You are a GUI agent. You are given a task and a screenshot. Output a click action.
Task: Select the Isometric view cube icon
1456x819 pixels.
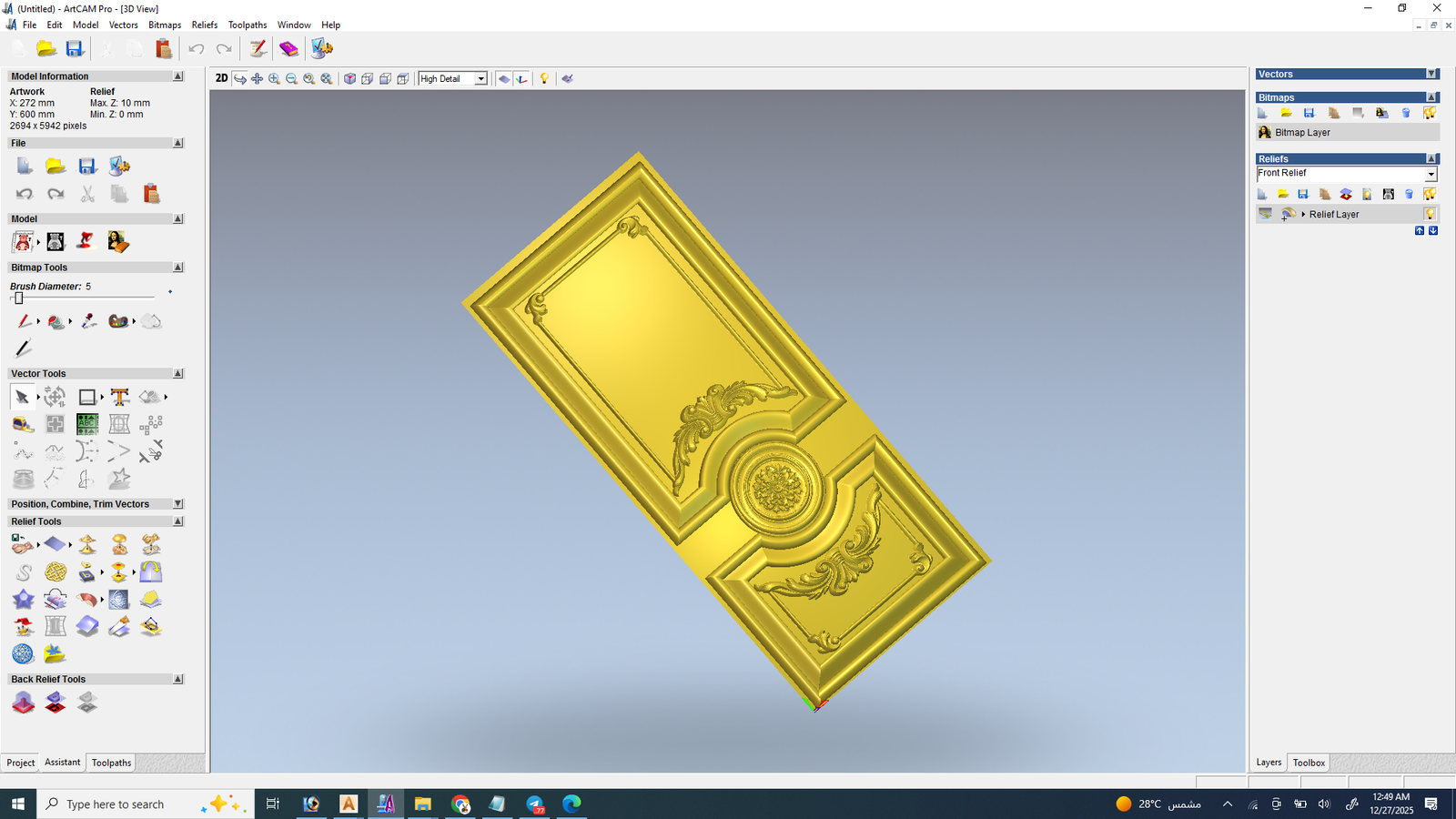coord(349,79)
